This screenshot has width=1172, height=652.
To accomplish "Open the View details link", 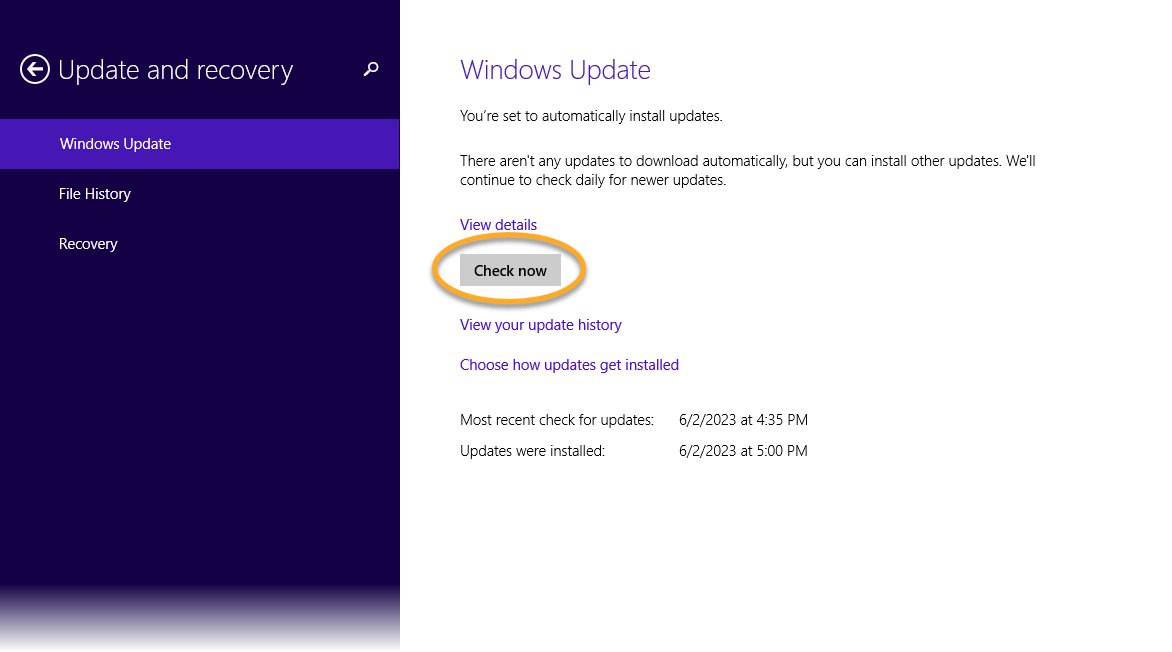I will [x=498, y=225].
